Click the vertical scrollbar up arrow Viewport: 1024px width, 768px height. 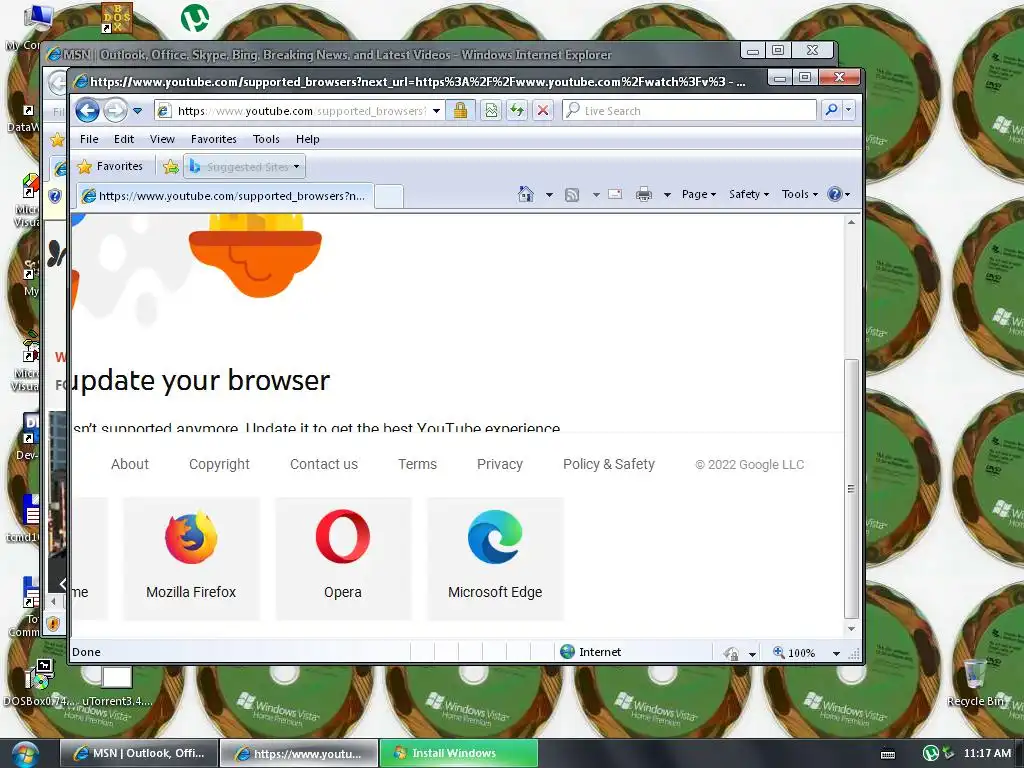pos(851,223)
